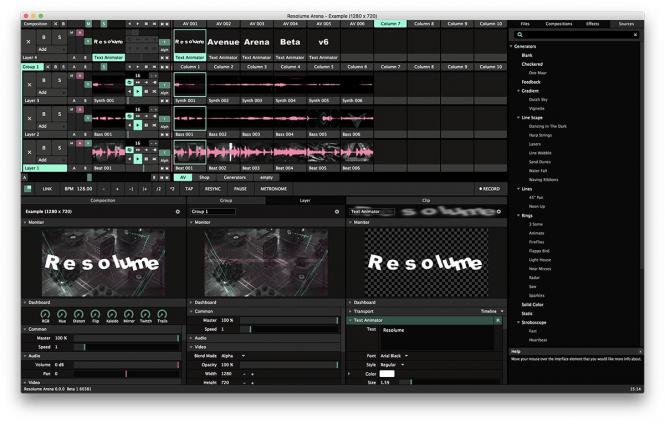
Task: Toggle Layer 1 Solo S button
Action: pos(59,148)
